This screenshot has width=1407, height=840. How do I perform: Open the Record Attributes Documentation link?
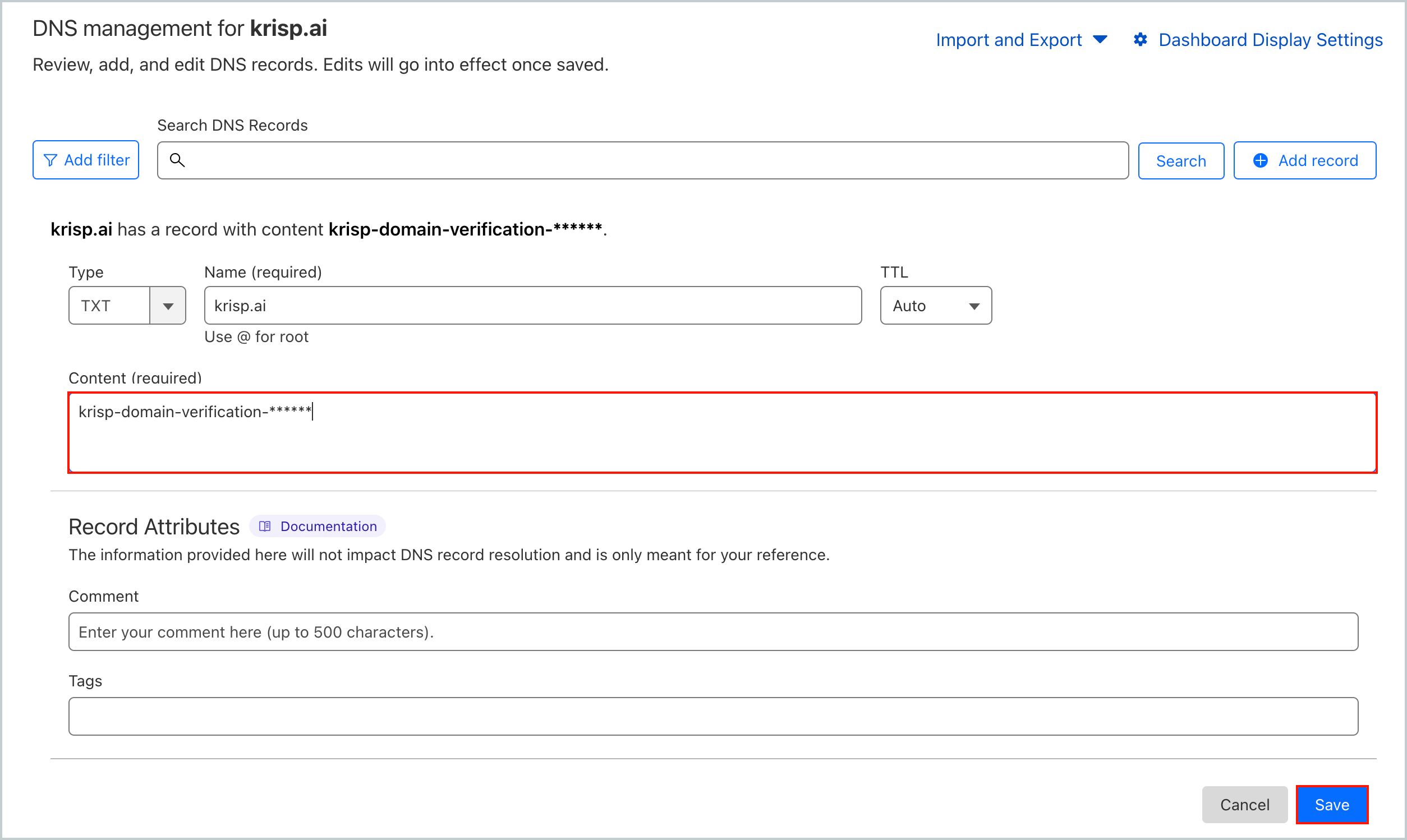(328, 526)
